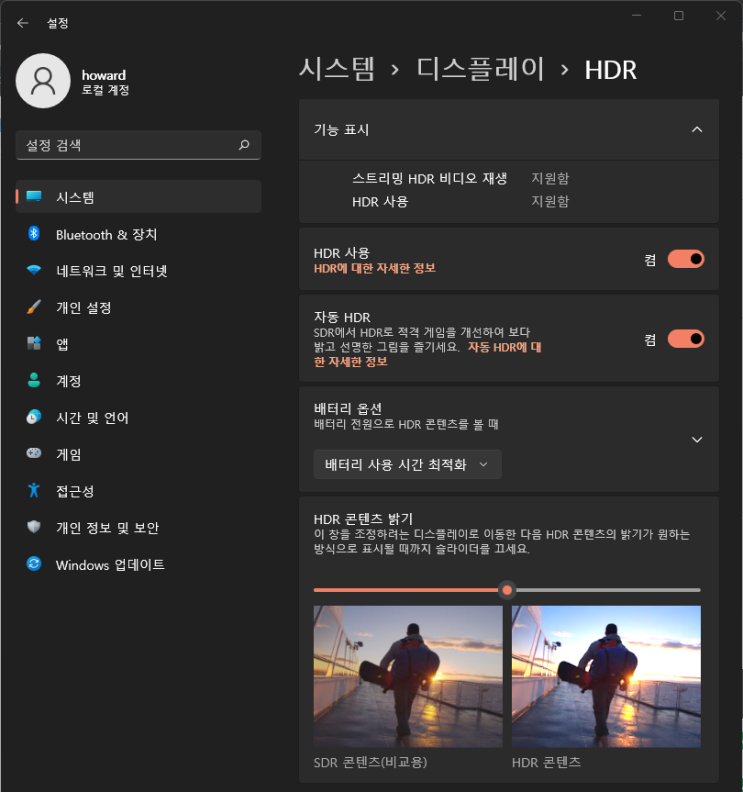
Task: Collapse the 기능 표시 section chevron
Action: [697, 130]
